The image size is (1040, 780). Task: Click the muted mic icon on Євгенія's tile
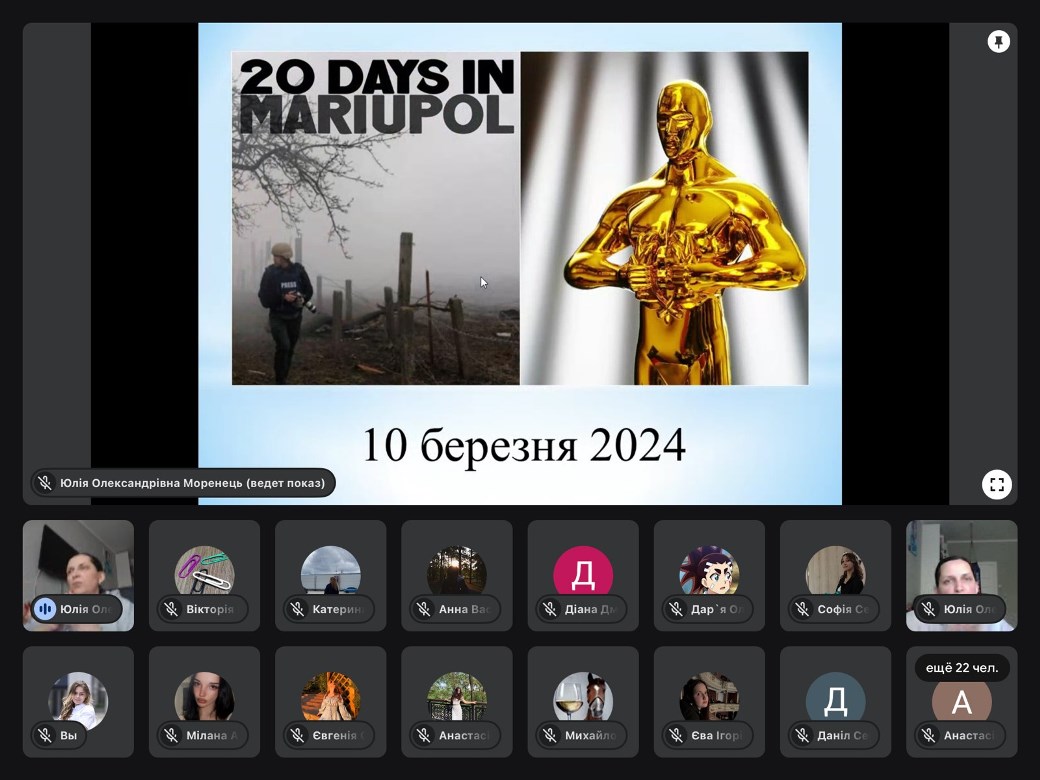298,735
